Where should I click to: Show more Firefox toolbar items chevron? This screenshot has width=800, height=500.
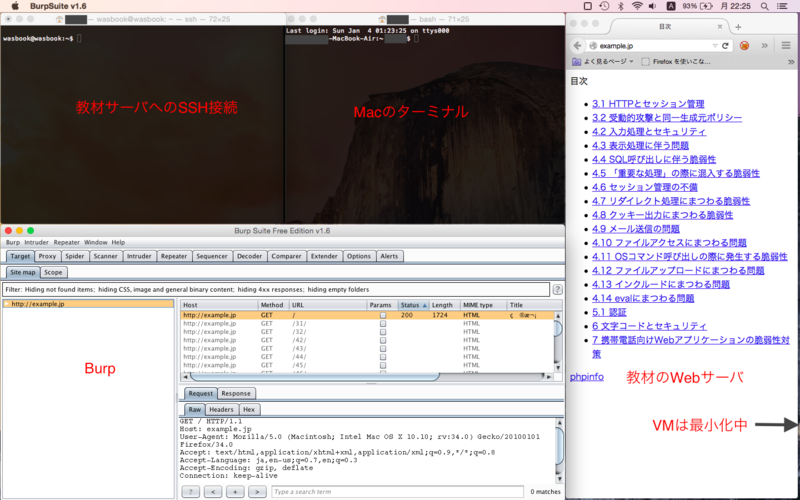[x=764, y=46]
